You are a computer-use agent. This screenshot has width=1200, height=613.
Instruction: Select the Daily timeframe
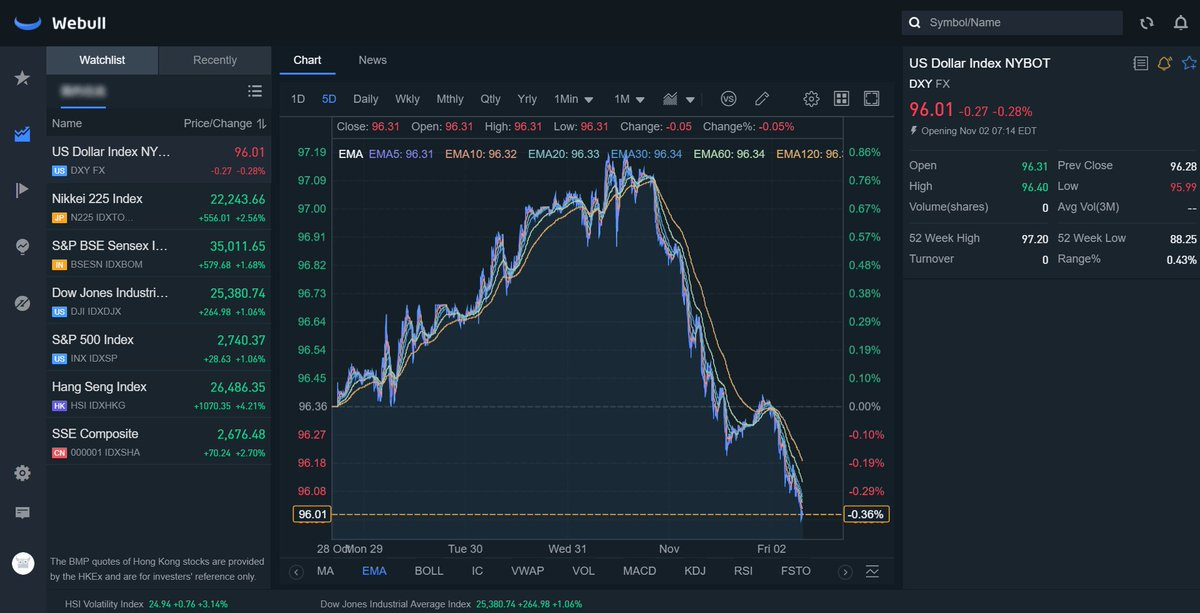tap(366, 99)
